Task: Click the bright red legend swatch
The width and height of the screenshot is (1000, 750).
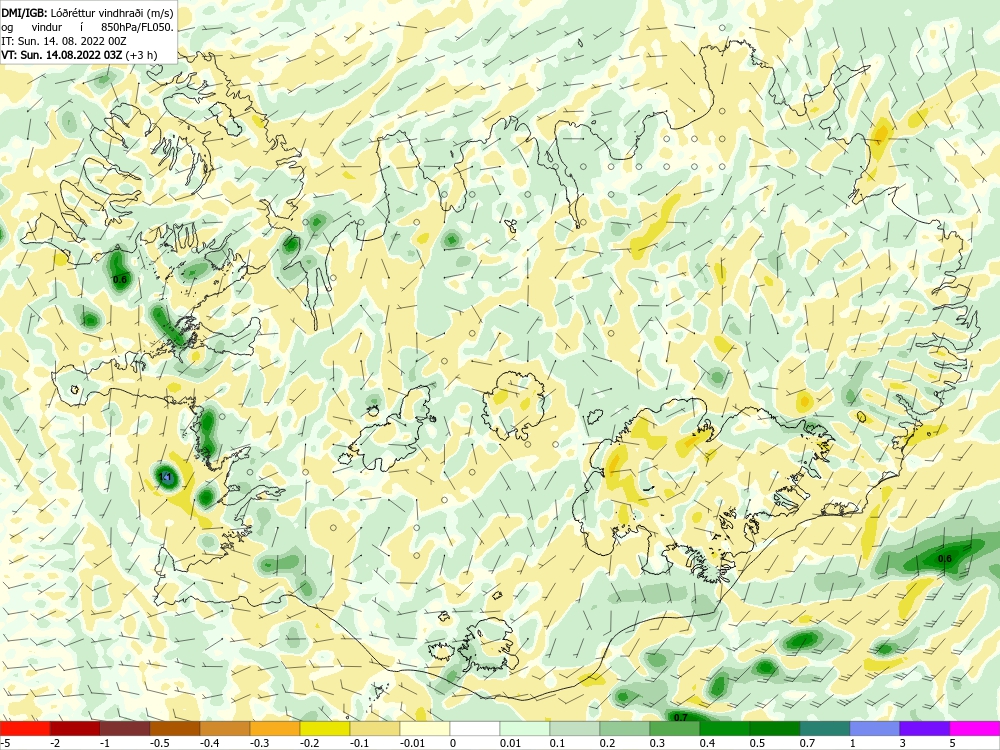Action: coord(25,728)
